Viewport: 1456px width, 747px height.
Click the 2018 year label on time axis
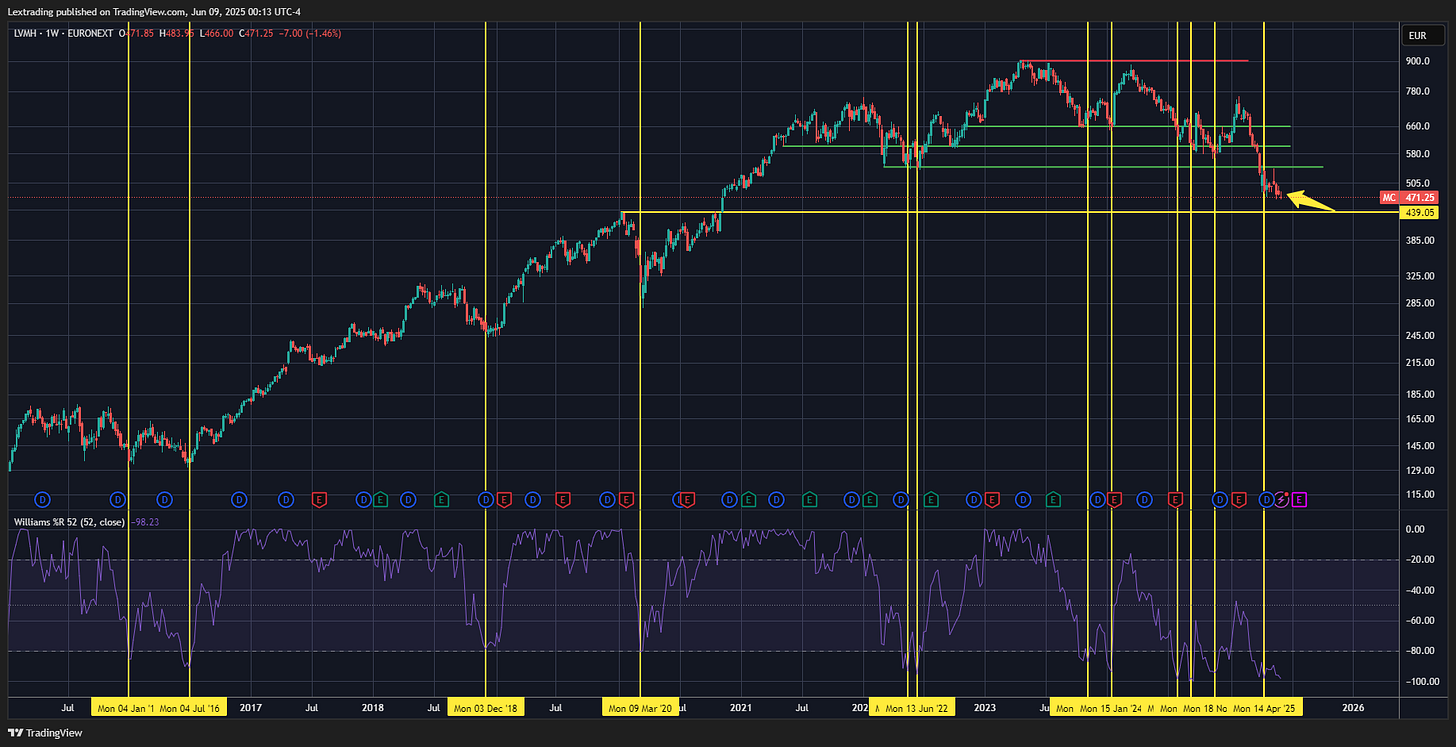tap(372, 707)
